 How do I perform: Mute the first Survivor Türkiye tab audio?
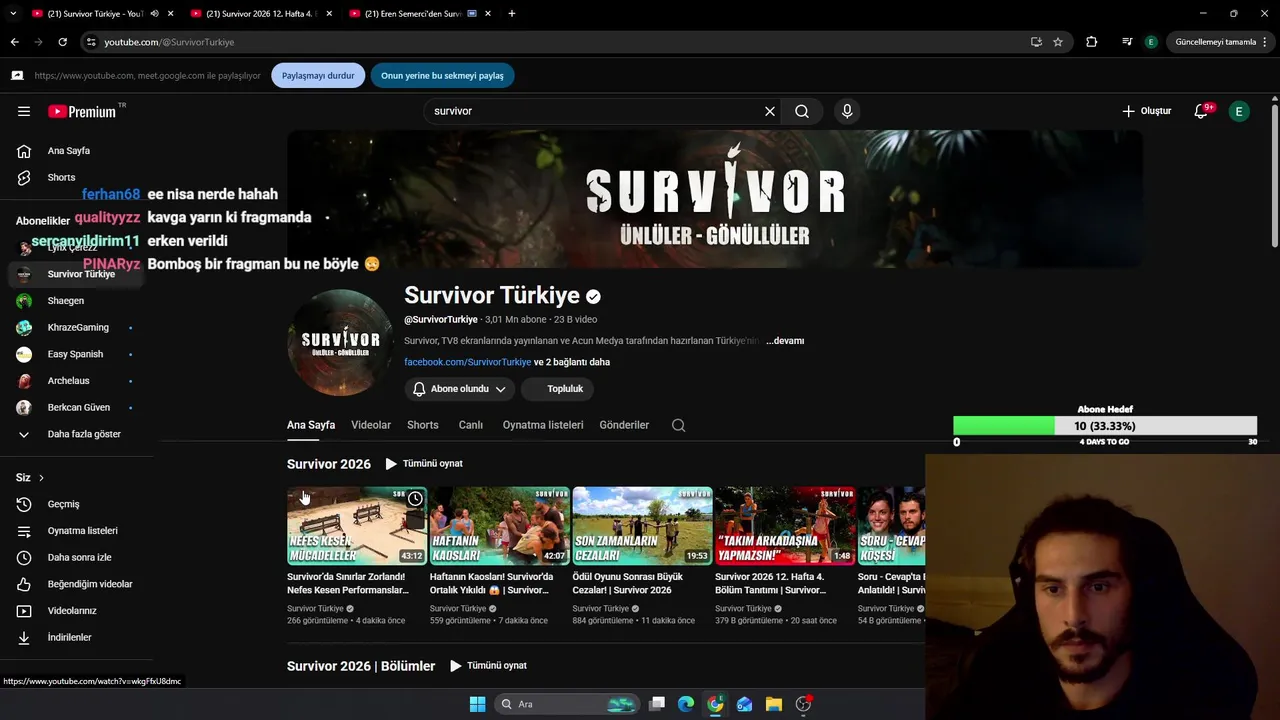coord(154,13)
